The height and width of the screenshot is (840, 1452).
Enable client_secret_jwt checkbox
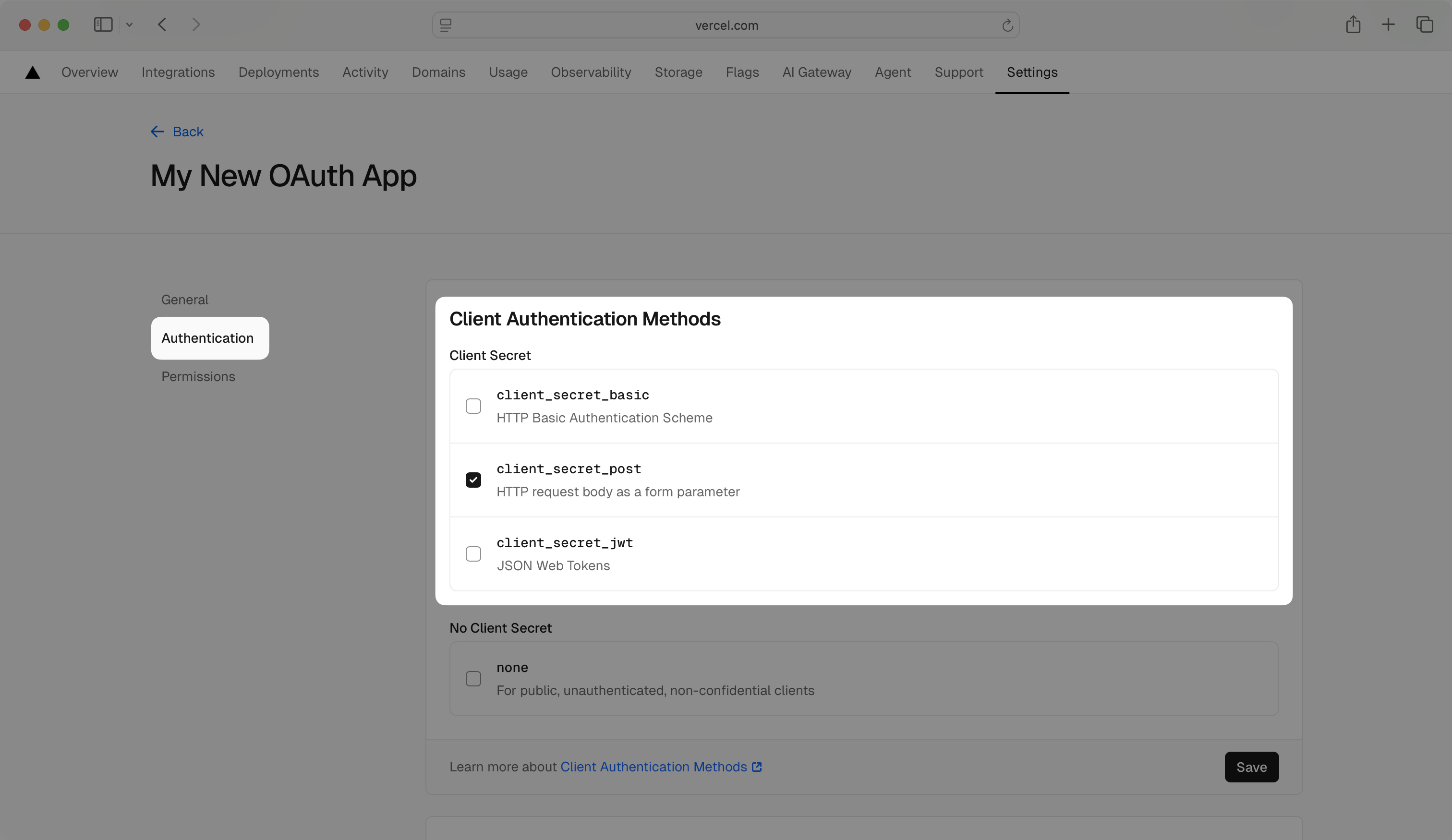[473, 553]
